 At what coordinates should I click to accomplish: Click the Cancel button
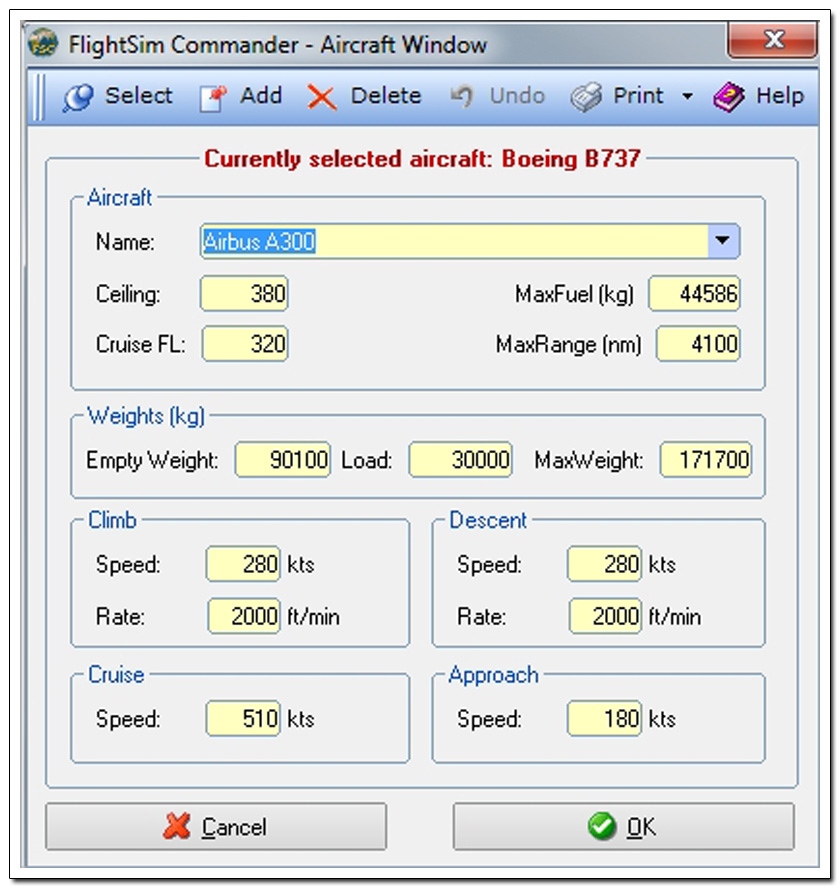tap(216, 826)
